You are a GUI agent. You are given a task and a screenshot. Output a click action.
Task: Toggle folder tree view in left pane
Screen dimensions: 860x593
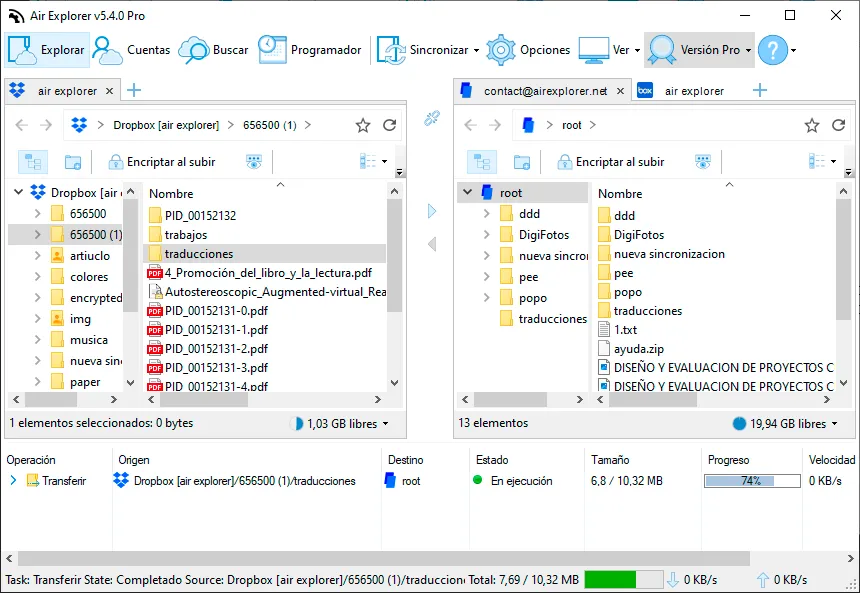[33, 162]
